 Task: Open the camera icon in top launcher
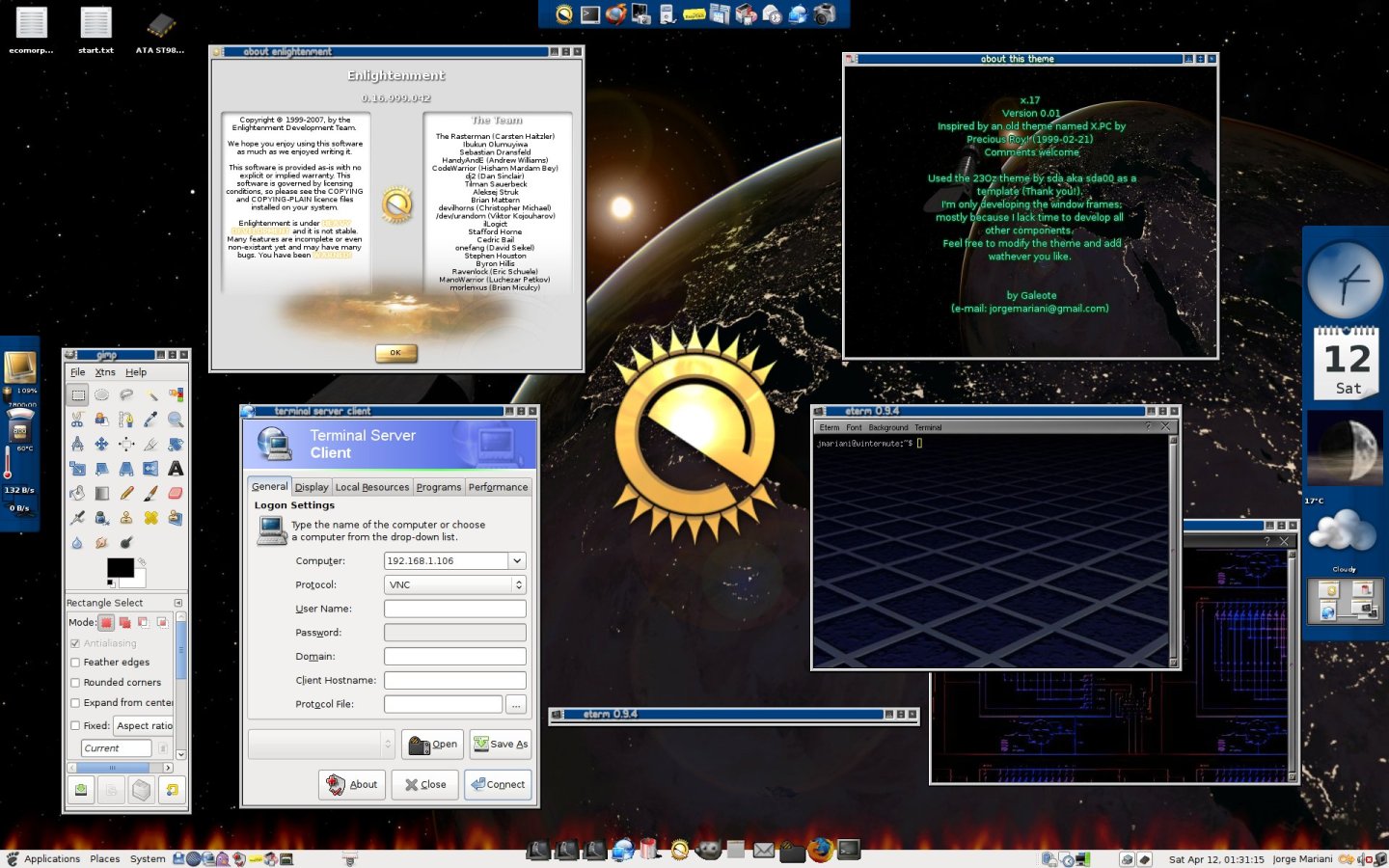click(824, 14)
